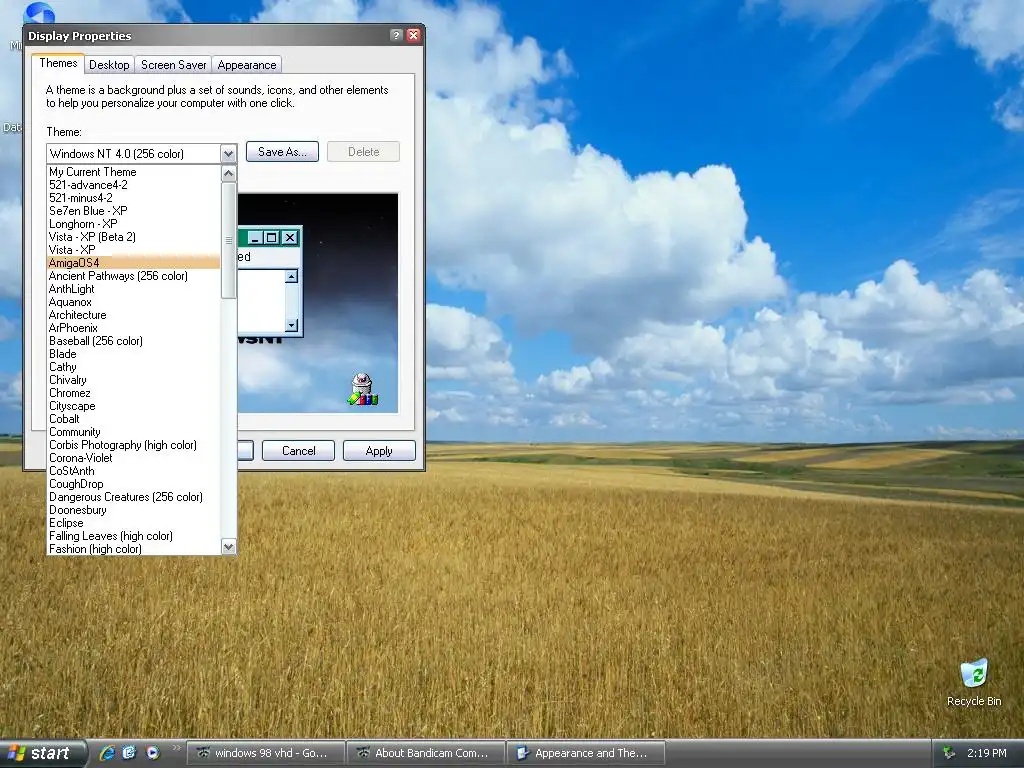Viewport: 1024px width, 768px height.
Task: Click the Cancel button
Action: 298,451
